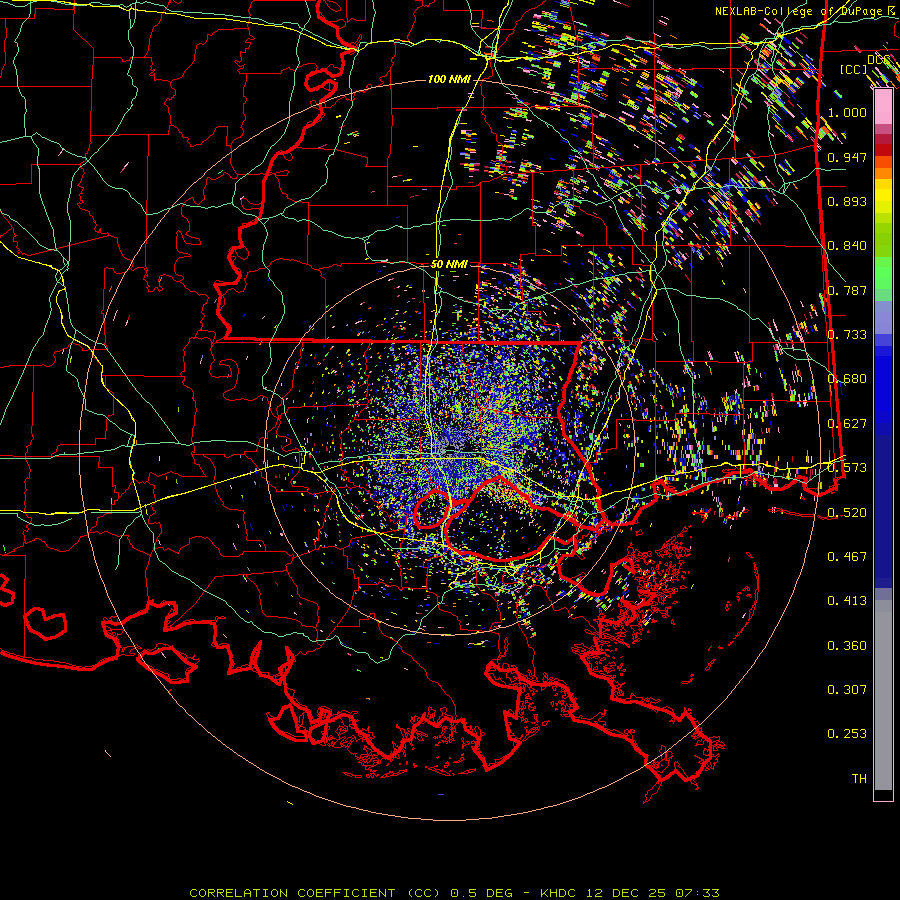Click the 0.840 legend value
The image size is (900, 900).
click(847, 246)
